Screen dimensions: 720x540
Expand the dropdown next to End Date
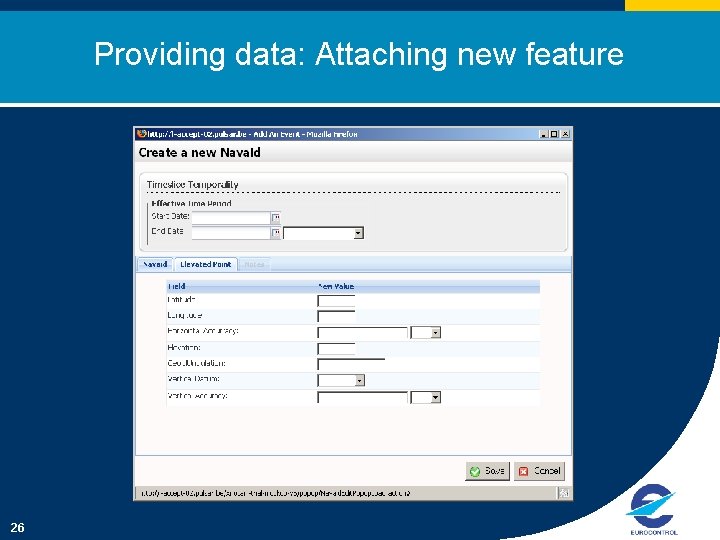[x=324, y=233]
